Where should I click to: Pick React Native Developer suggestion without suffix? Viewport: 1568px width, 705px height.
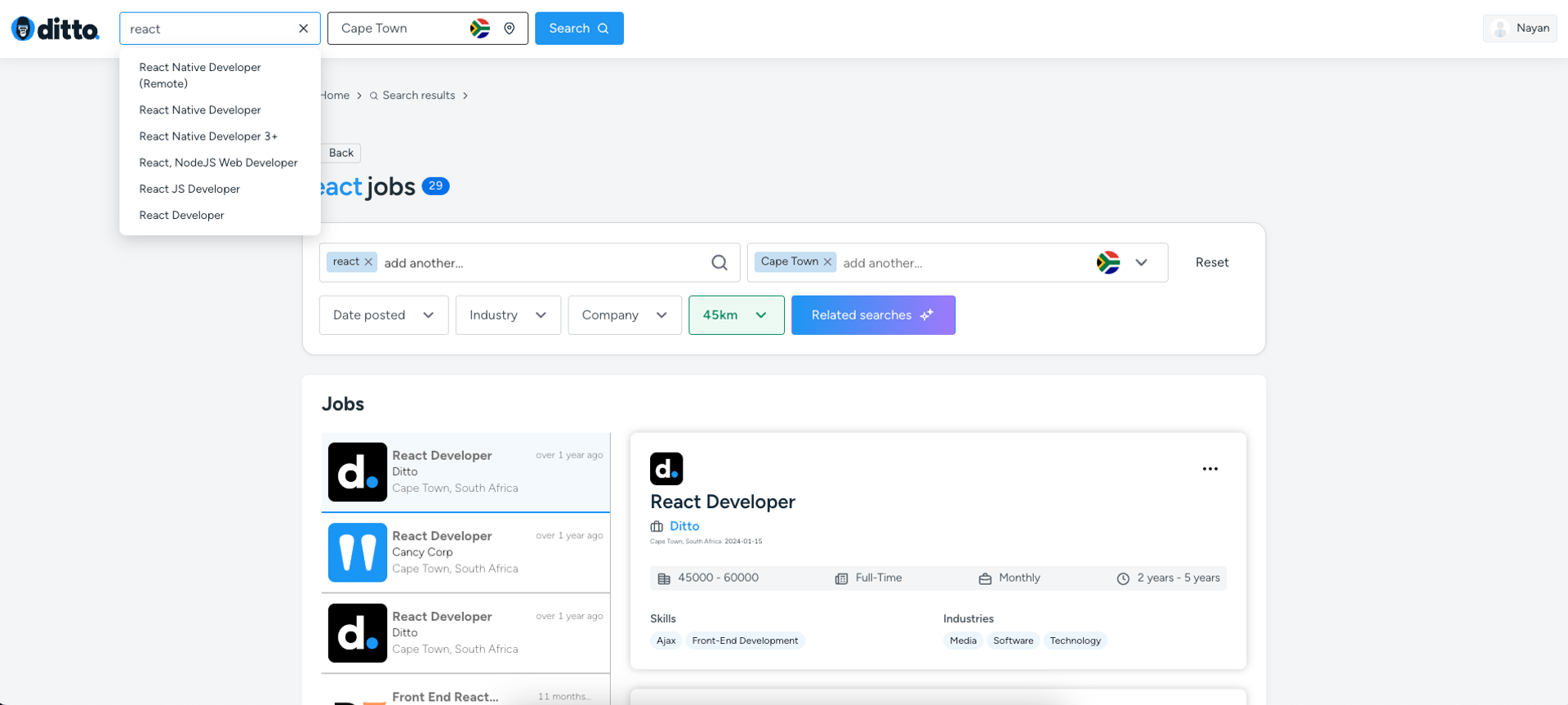pos(220,110)
